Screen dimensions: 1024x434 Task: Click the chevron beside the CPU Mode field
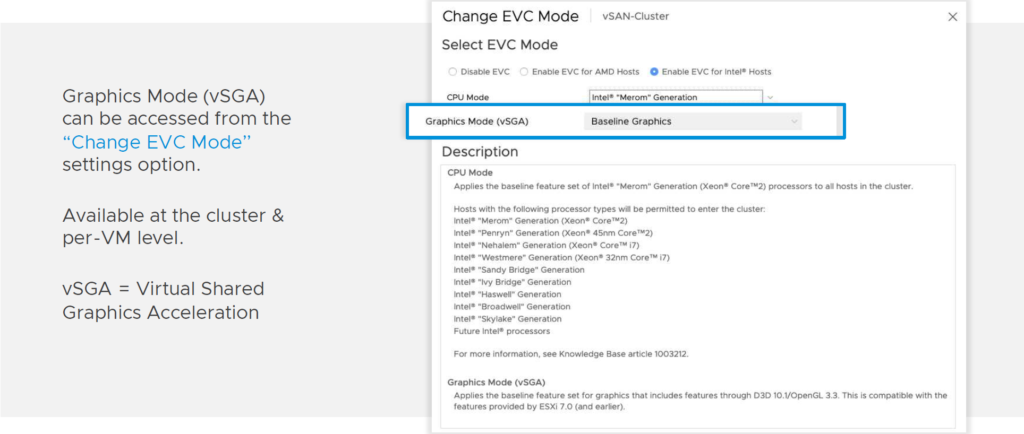(x=770, y=97)
